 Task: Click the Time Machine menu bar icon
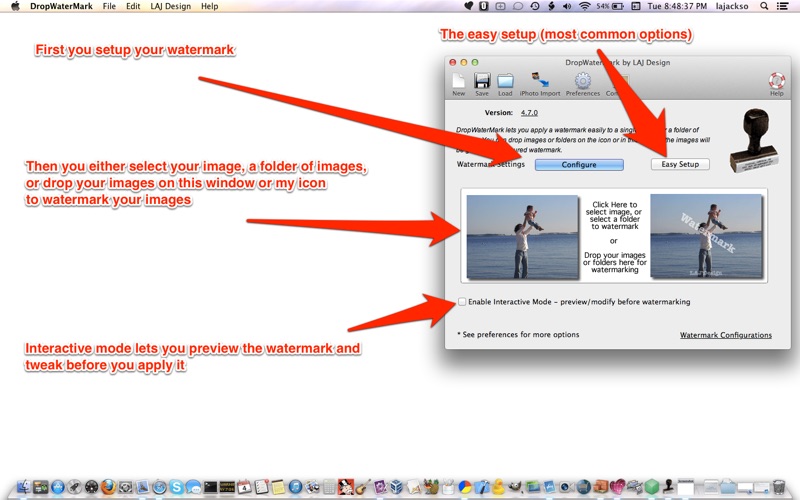[x=535, y=6]
